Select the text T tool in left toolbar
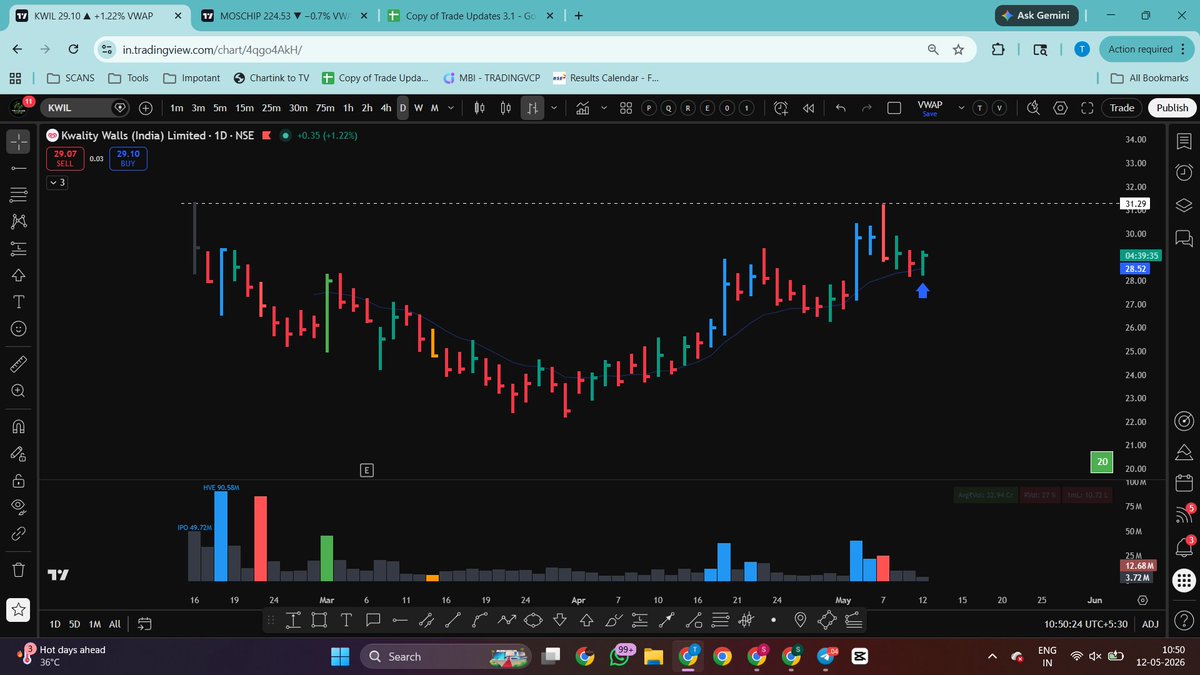This screenshot has width=1200, height=675. (x=19, y=301)
